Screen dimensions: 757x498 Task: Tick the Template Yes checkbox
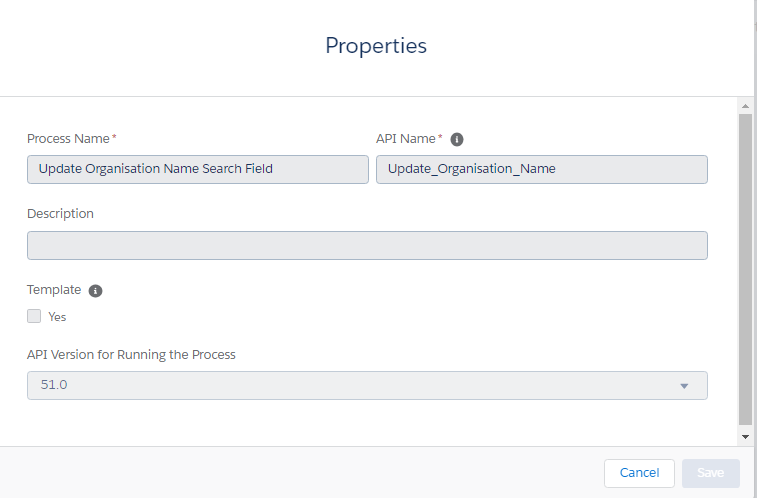point(34,316)
